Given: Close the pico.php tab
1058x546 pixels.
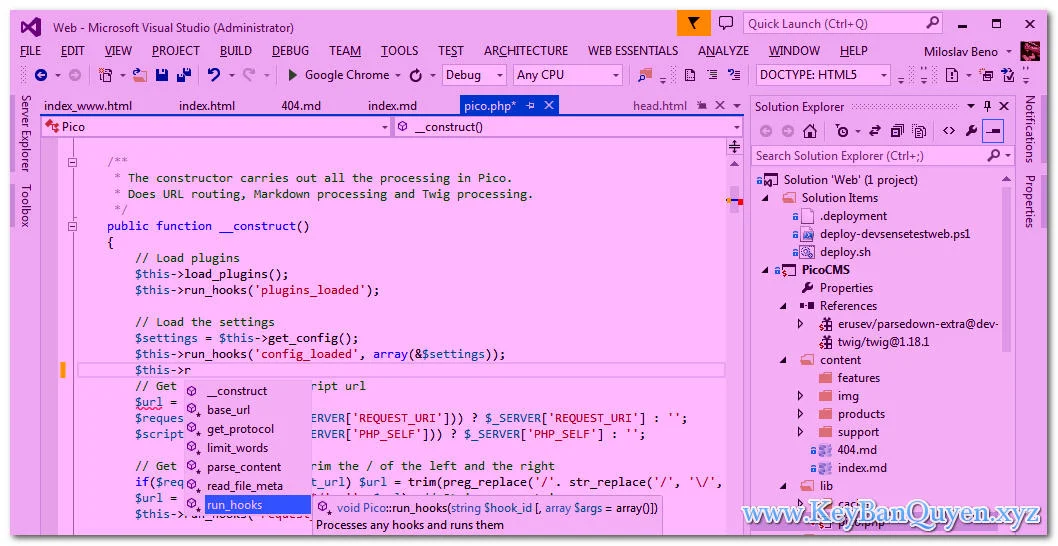Looking at the screenshot, I should pyautogui.click(x=549, y=106).
